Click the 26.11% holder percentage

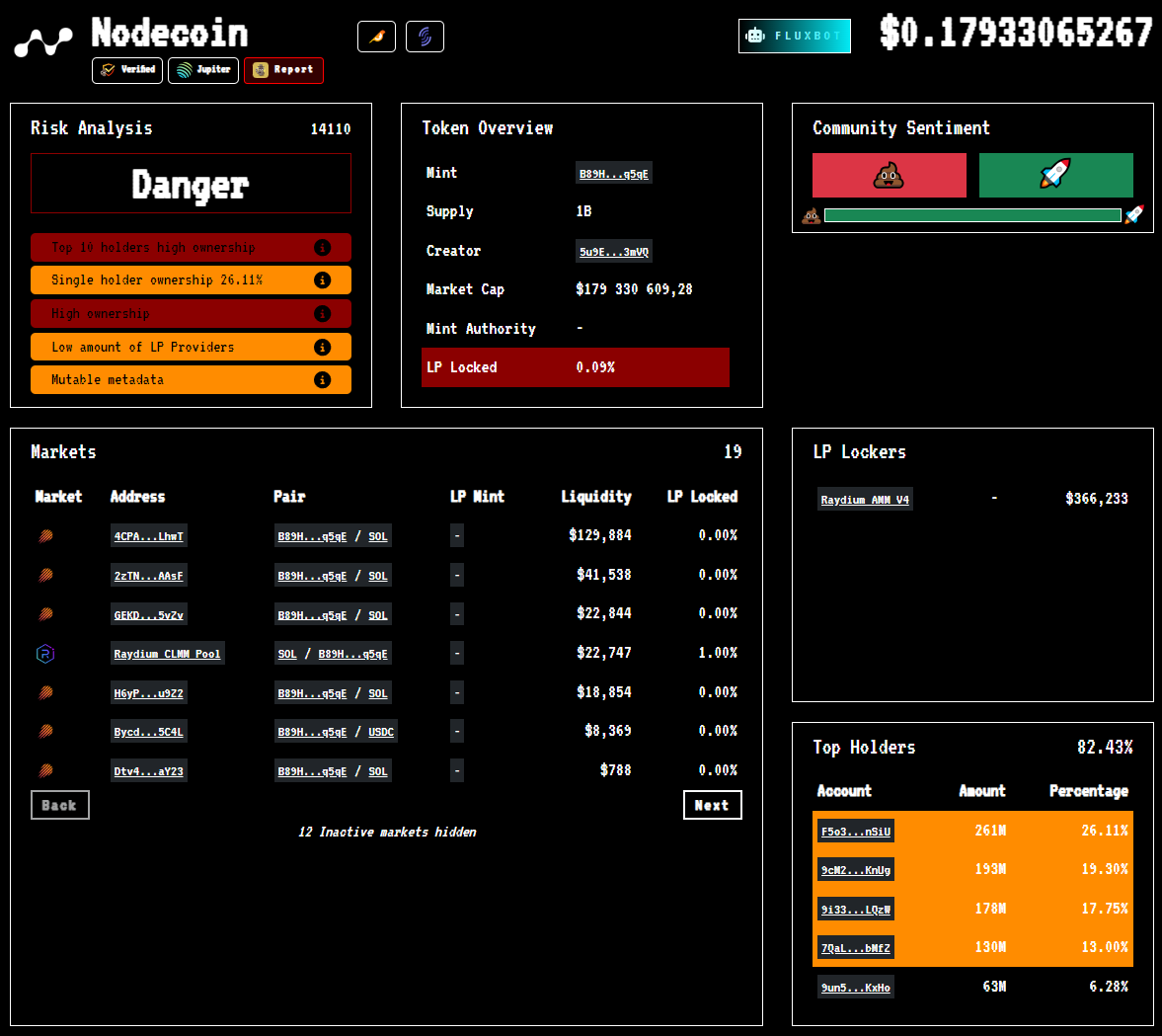tap(1104, 831)
